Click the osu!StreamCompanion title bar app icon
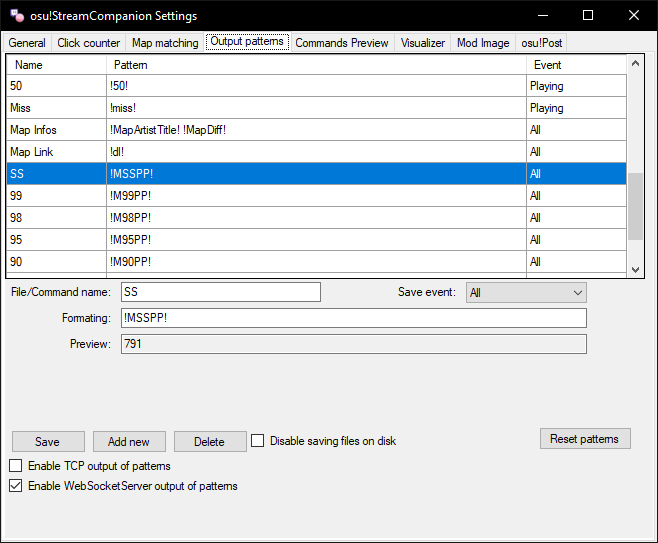 pyautogui.click(x=15, y=16)
